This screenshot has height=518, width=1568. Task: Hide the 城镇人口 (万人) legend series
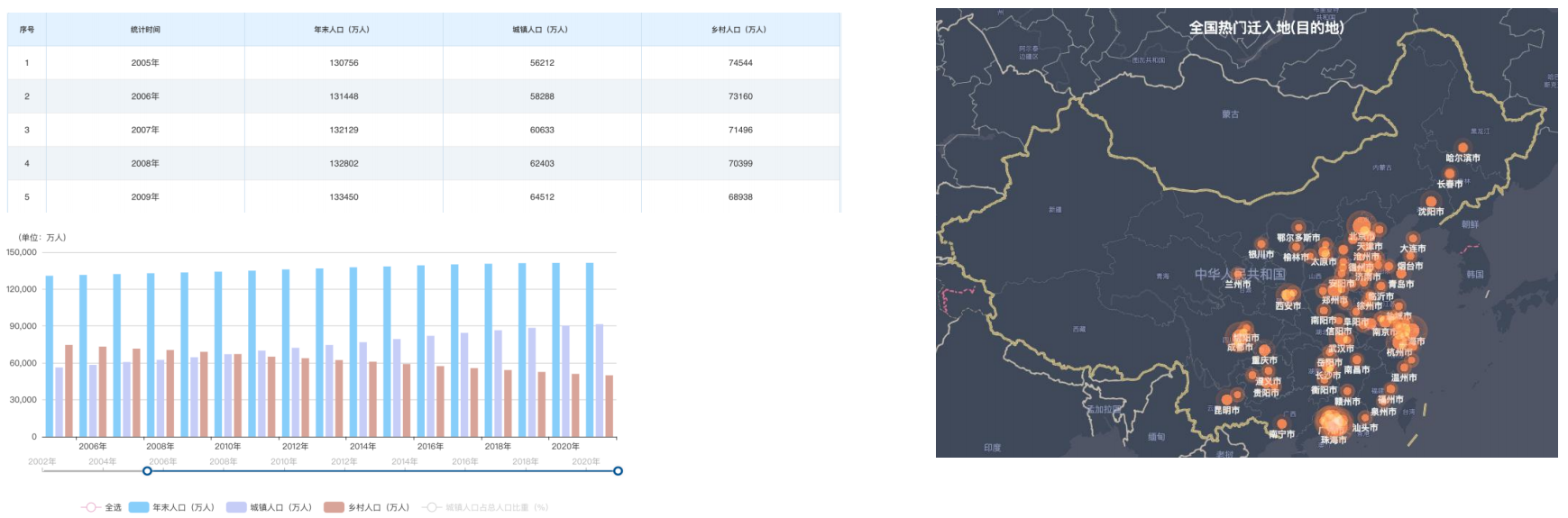[269, 507]
